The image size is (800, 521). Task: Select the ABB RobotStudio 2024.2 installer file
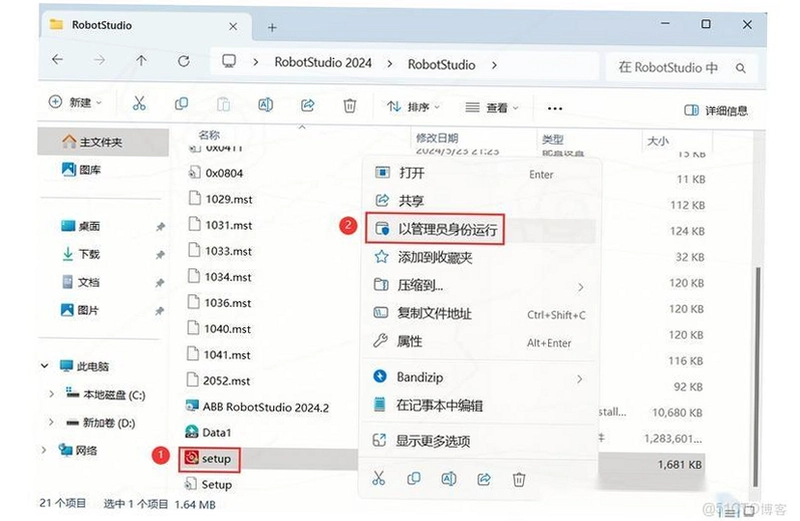(258, 407)
